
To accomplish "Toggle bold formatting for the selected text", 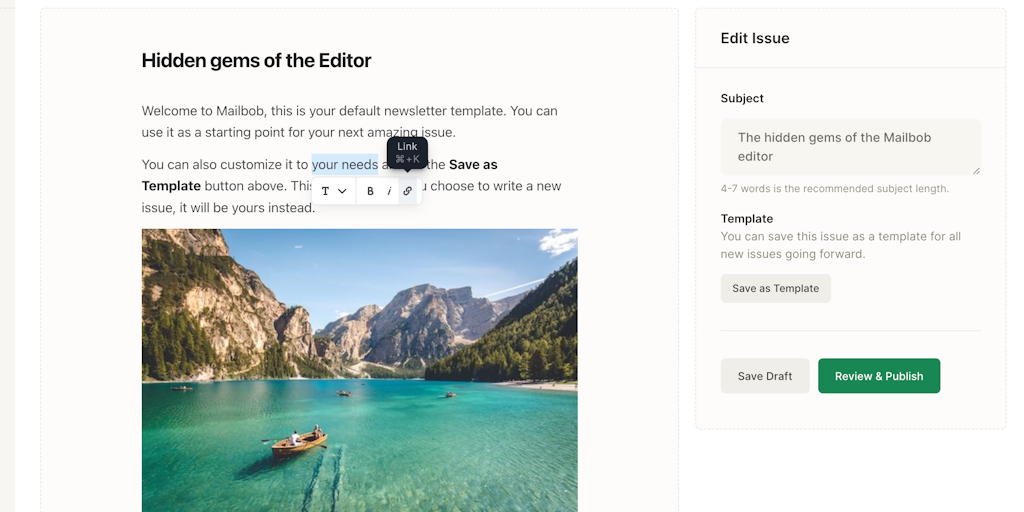I will click(370, 191).
